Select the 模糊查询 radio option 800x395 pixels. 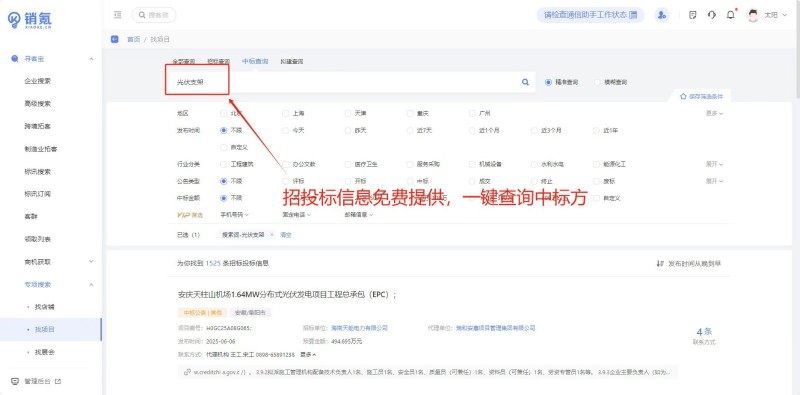597,82
